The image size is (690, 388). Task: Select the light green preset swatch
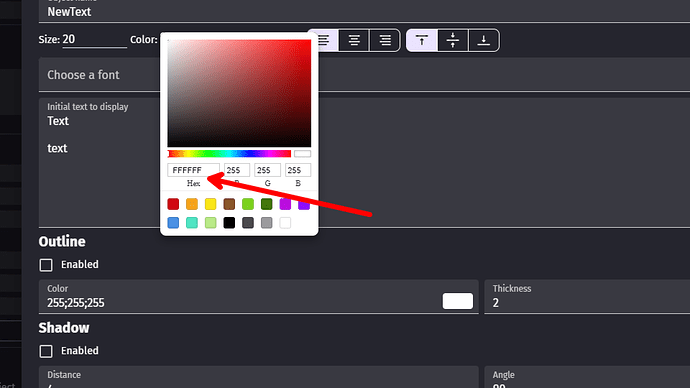point(248,204)
